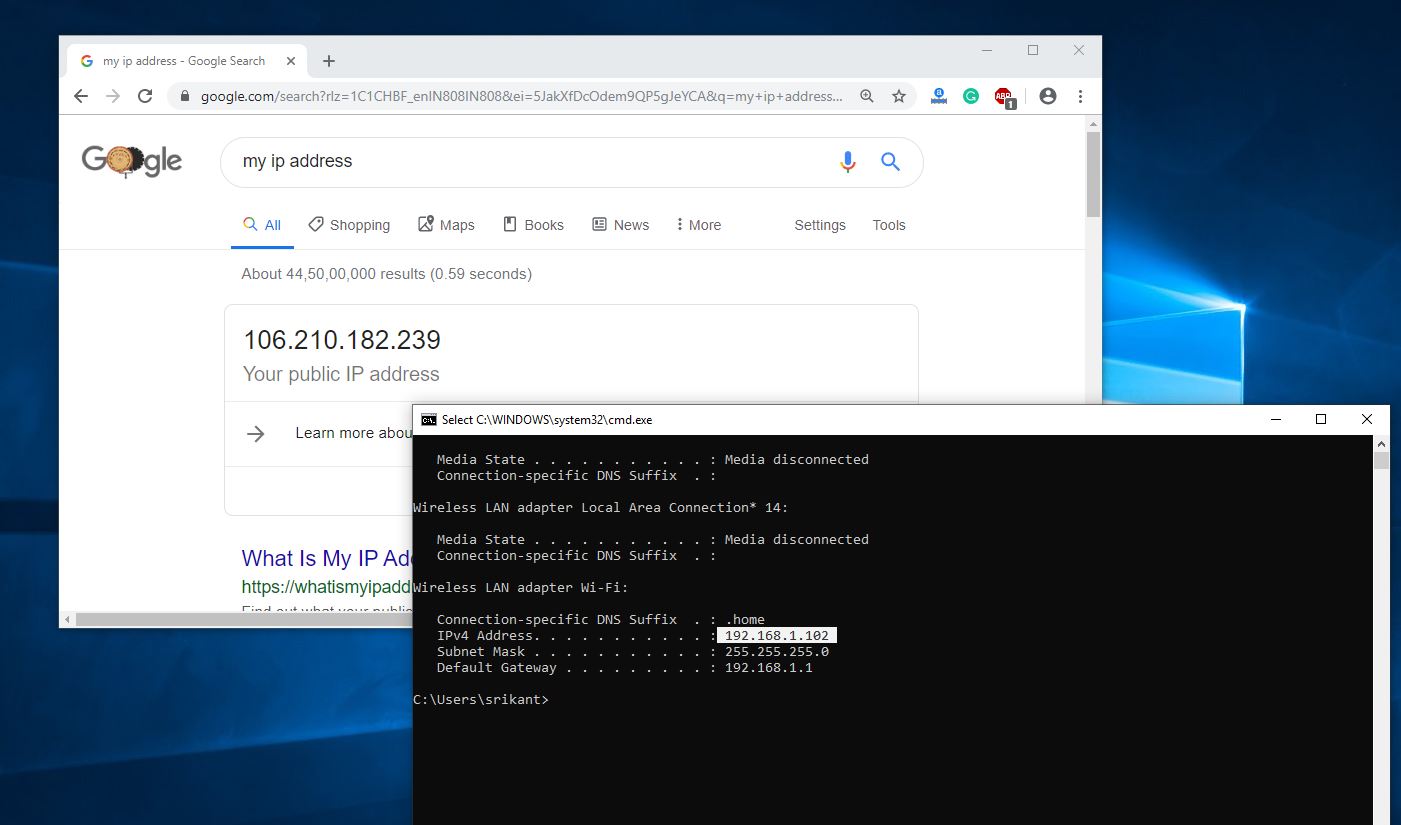1401x825 pixels.
Task: Click the padlock site info icon
Action: pos(185,97)
